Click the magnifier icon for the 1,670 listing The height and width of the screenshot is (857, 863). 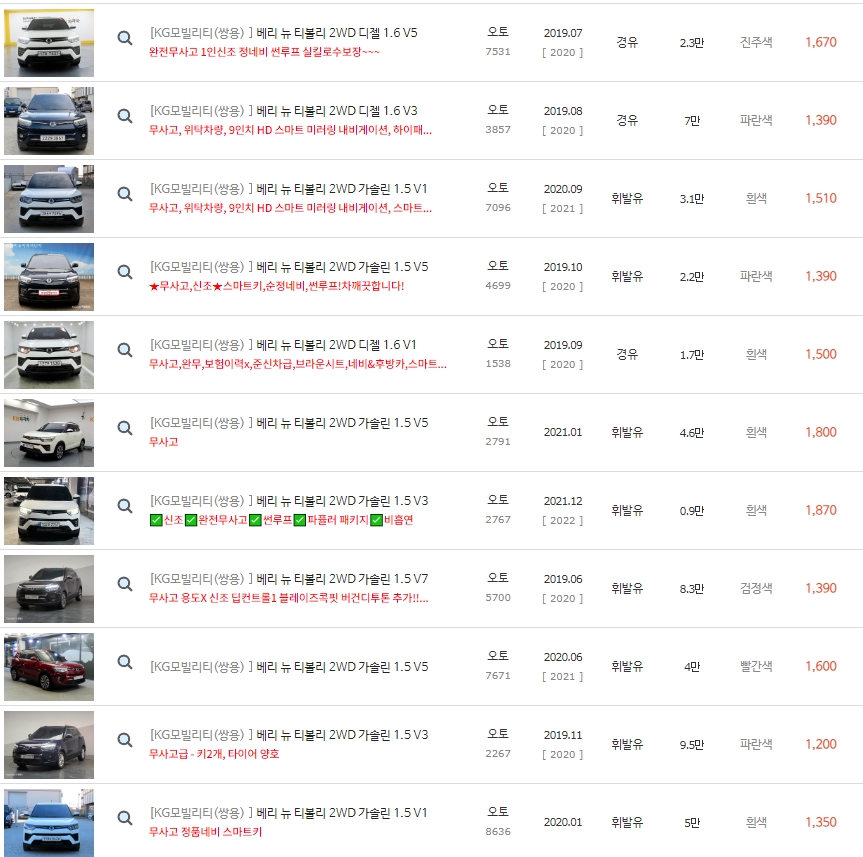click(125, 38)
